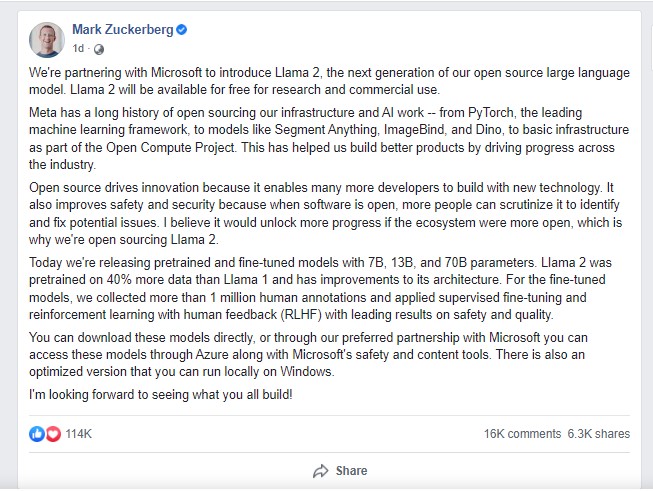Screen dimensions: 653x491
Task: View the 16K comments
Action: point(522,434)
